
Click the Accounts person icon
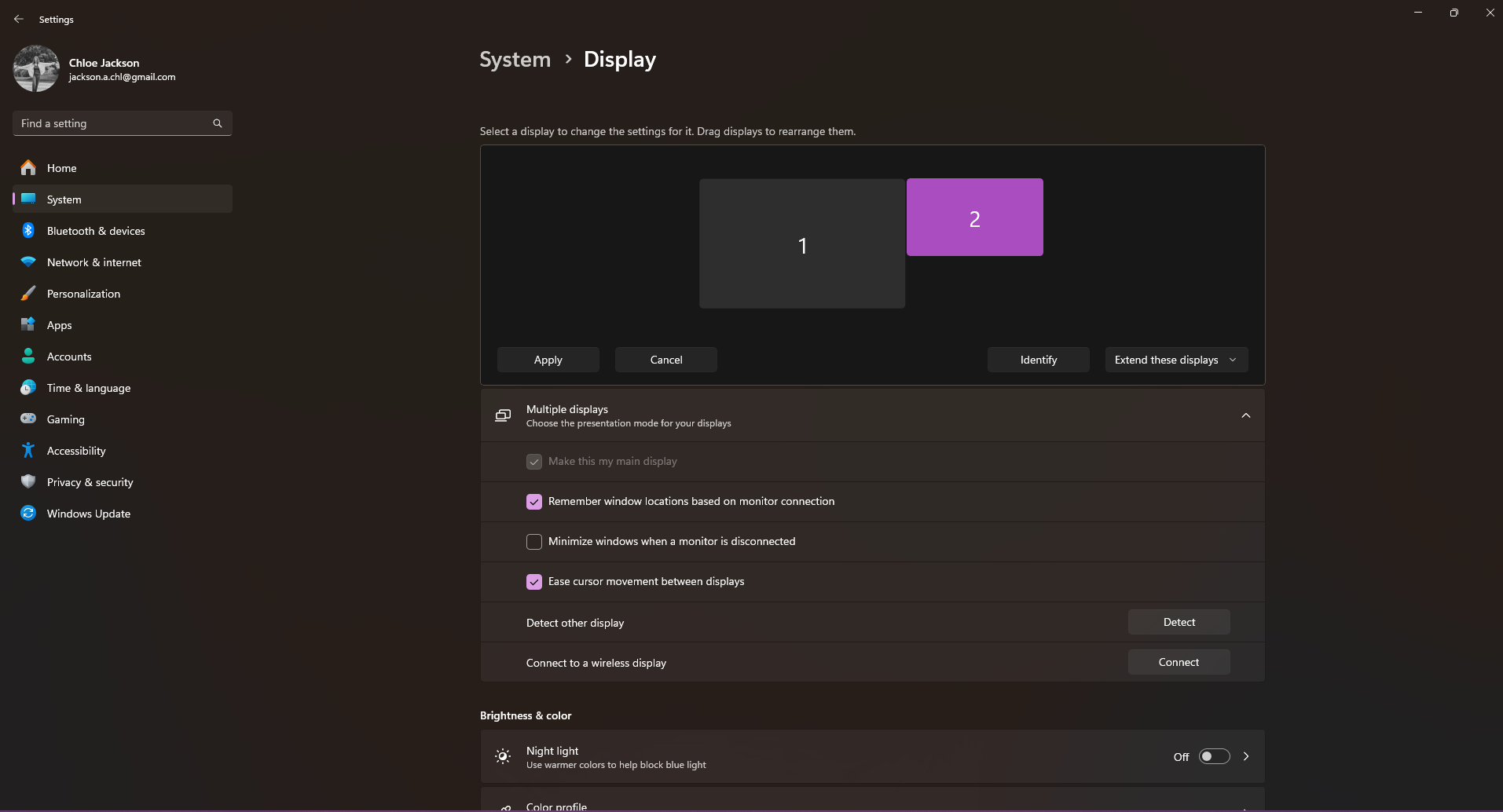pos(28,356)
